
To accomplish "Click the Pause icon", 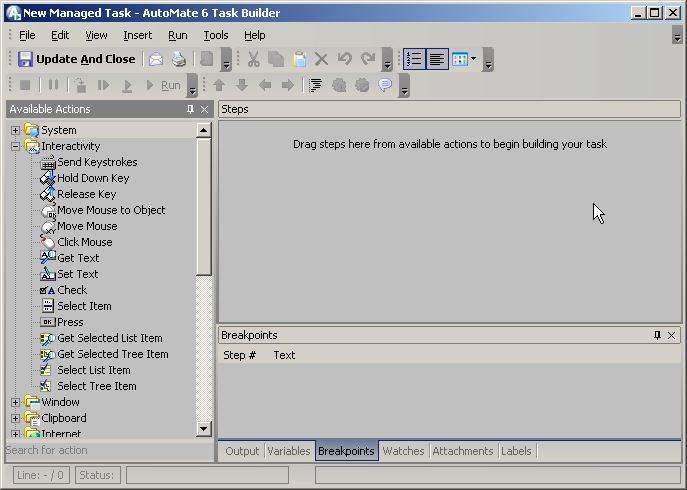I will [53, 85].
